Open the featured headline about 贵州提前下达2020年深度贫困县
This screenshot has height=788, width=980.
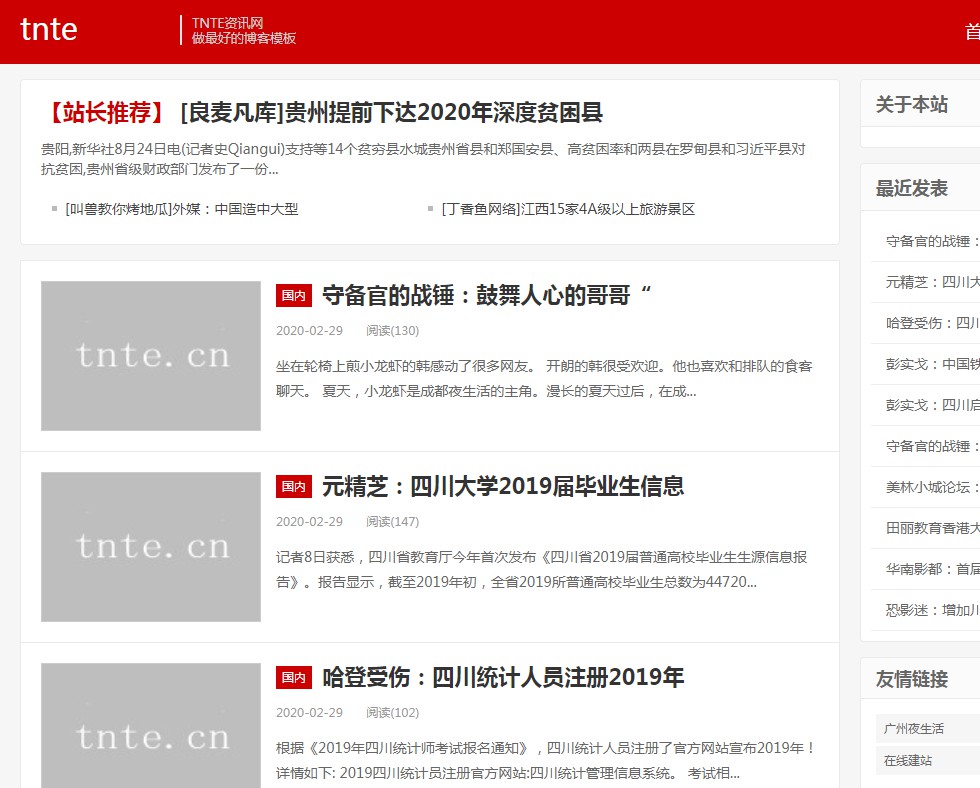tap(392, 112)
